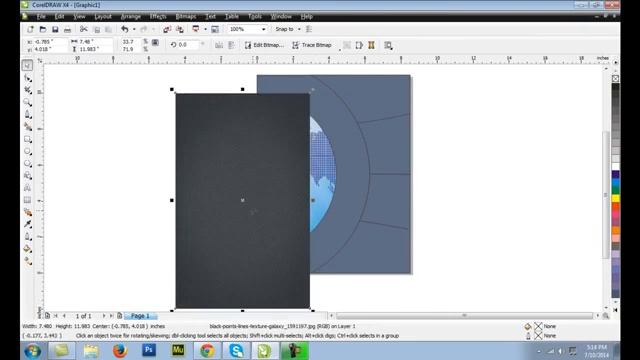Select the Interactive Blend tool
The height and width of the screenshot is (360, 640).
pos(27,212)
